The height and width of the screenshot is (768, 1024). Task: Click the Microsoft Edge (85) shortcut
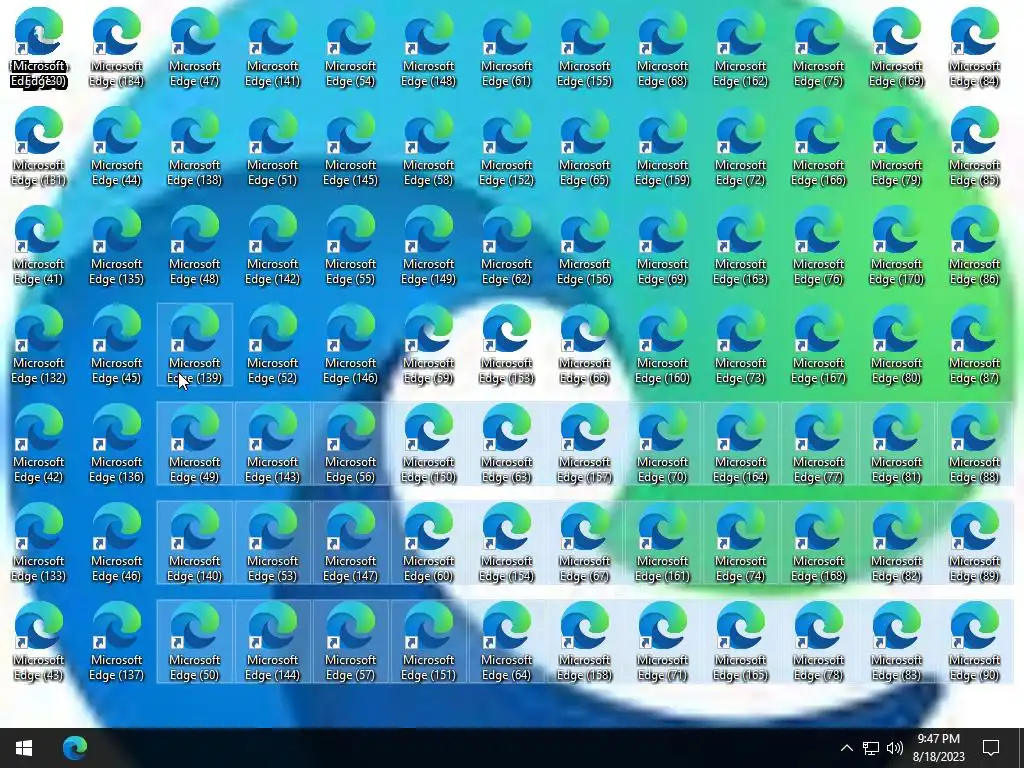pos(974,146)
